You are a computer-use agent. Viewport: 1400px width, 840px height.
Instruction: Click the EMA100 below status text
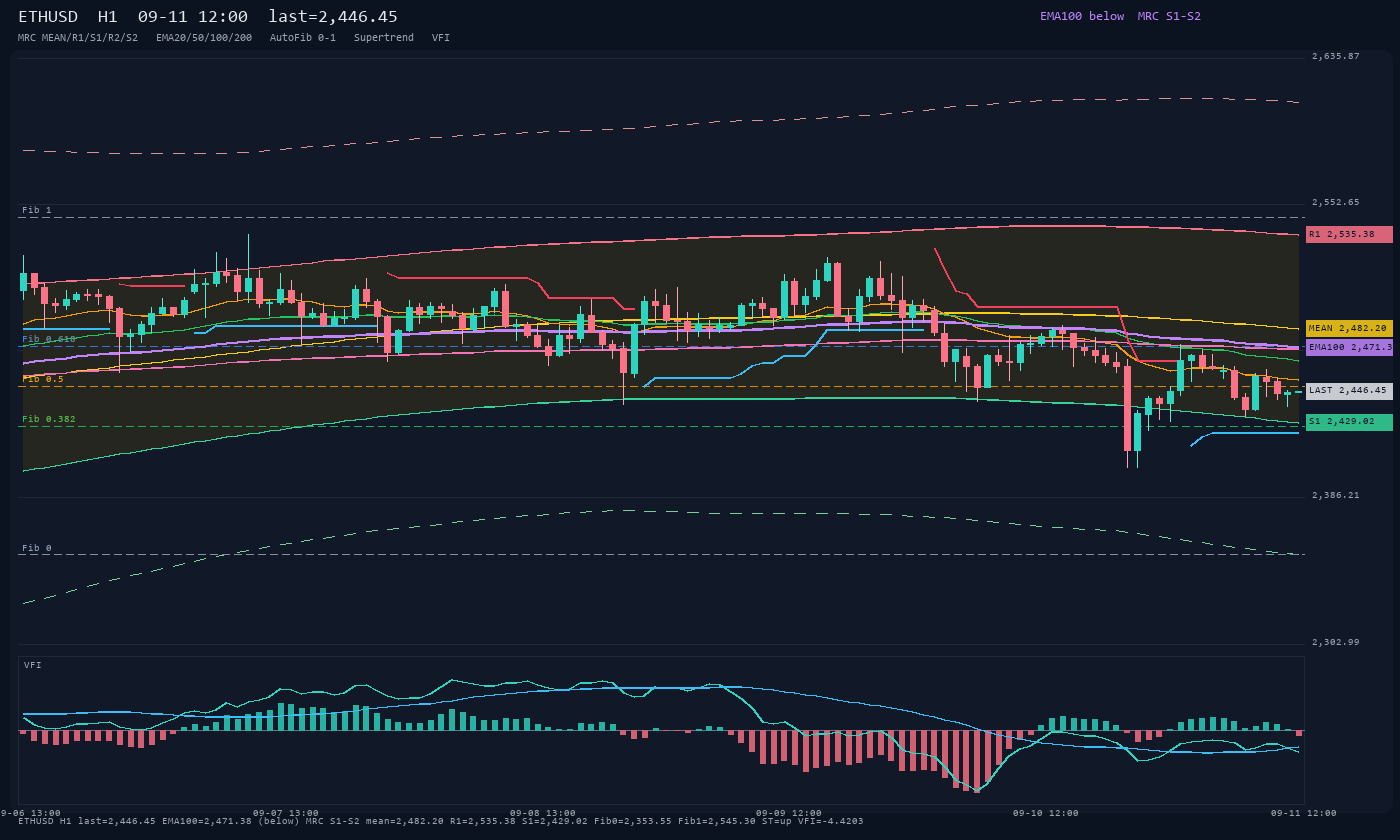click(1082, 16)
